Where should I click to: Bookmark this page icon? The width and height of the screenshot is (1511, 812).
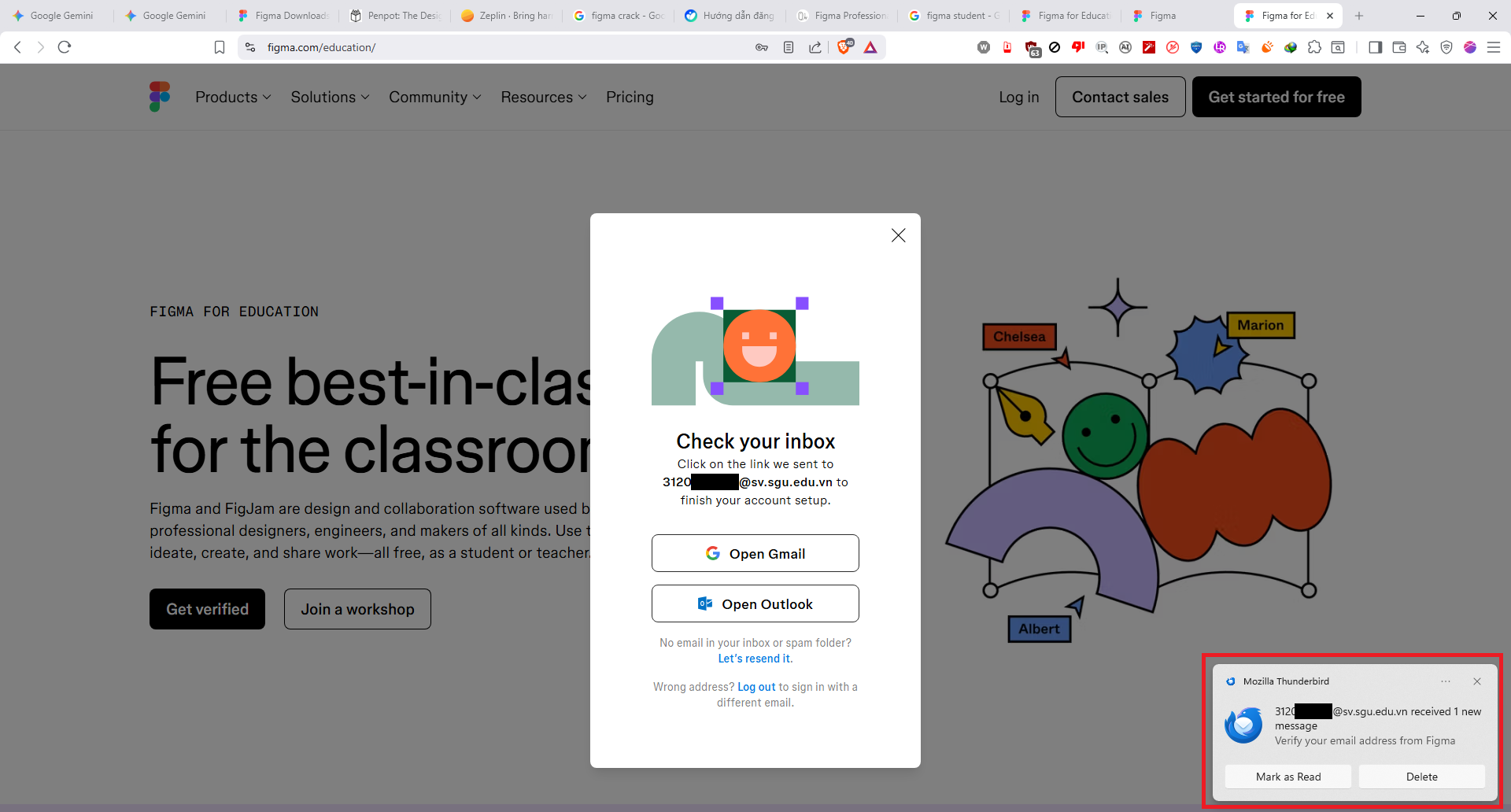click(220, 47)
